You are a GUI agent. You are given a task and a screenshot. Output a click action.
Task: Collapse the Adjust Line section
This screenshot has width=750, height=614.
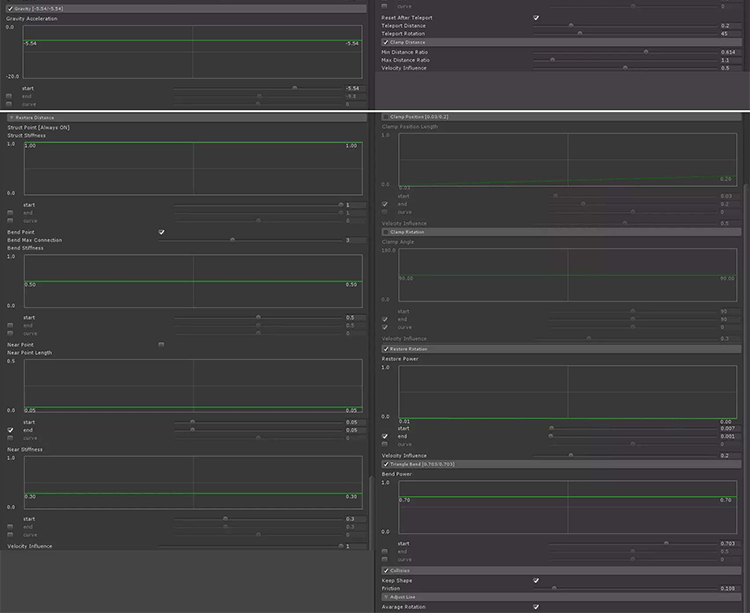pyautogui.click(x=387, y=597)
